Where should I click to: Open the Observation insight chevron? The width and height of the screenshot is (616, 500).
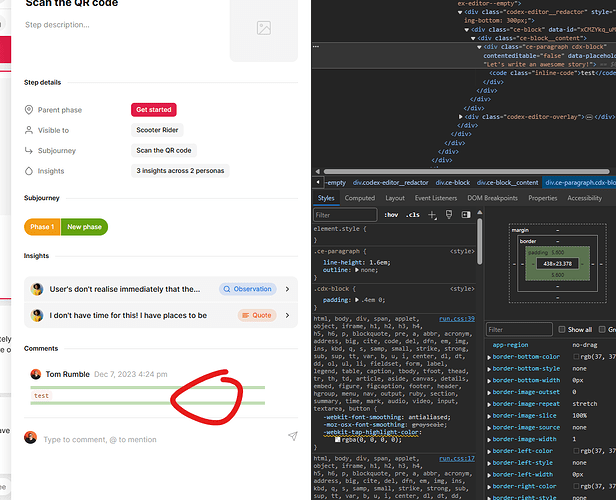[288, 289]
